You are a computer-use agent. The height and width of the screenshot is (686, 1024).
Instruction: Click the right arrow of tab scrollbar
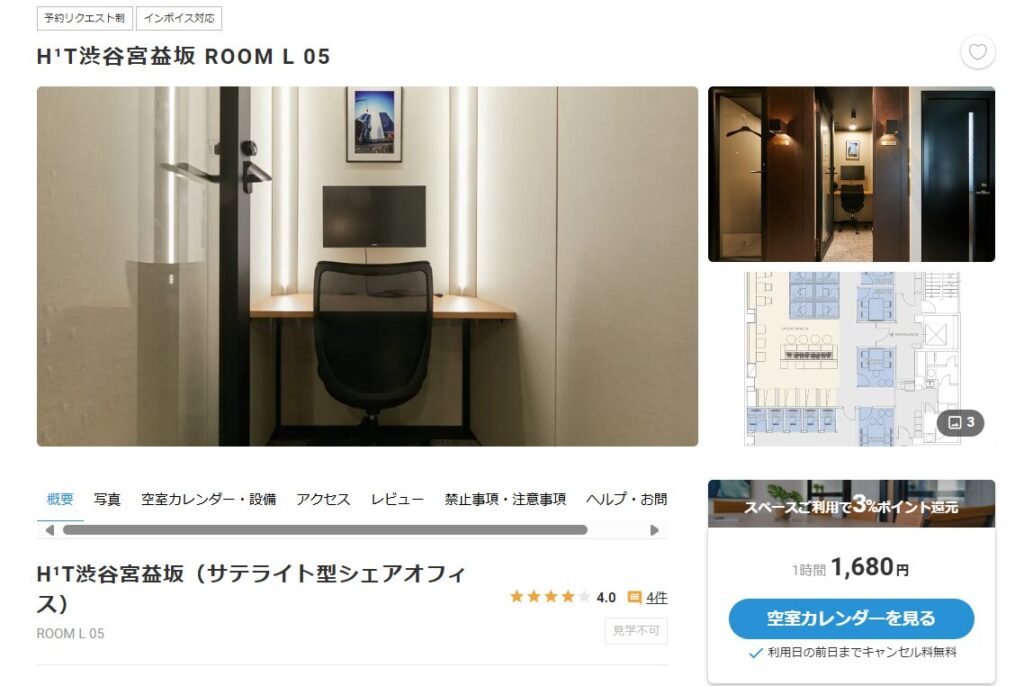point(654,530)
